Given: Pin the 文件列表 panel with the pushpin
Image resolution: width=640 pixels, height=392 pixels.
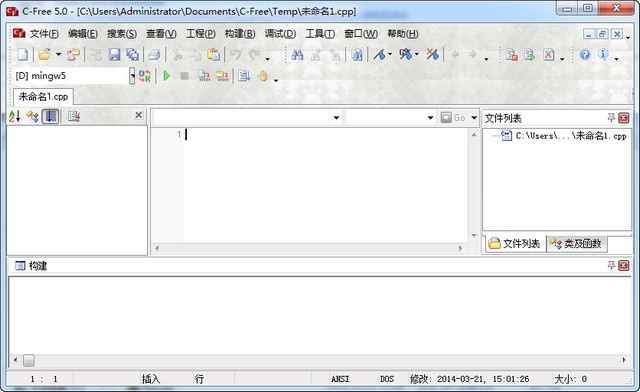Looking at the screenshot, I should point(611,118).
